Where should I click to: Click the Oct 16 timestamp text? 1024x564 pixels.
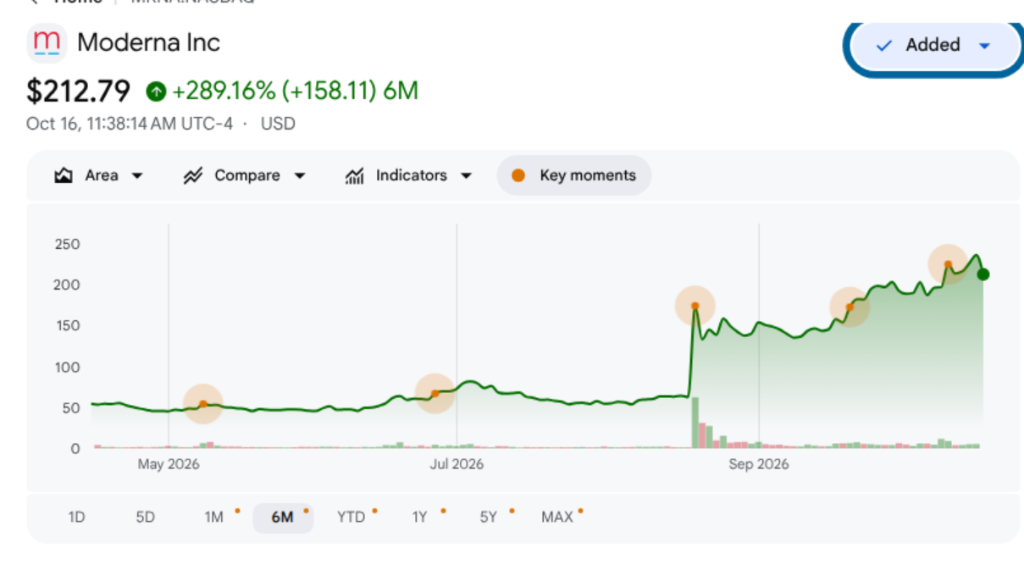(x=129, y=124)
